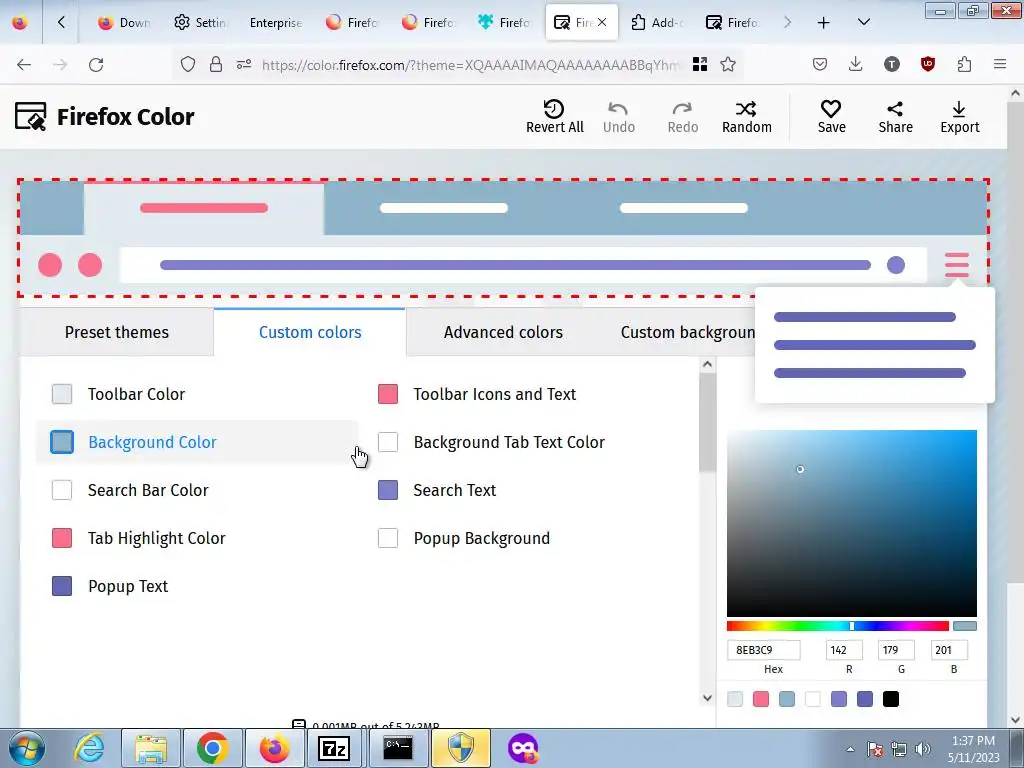Go back to the previous page

pos(24,65)
